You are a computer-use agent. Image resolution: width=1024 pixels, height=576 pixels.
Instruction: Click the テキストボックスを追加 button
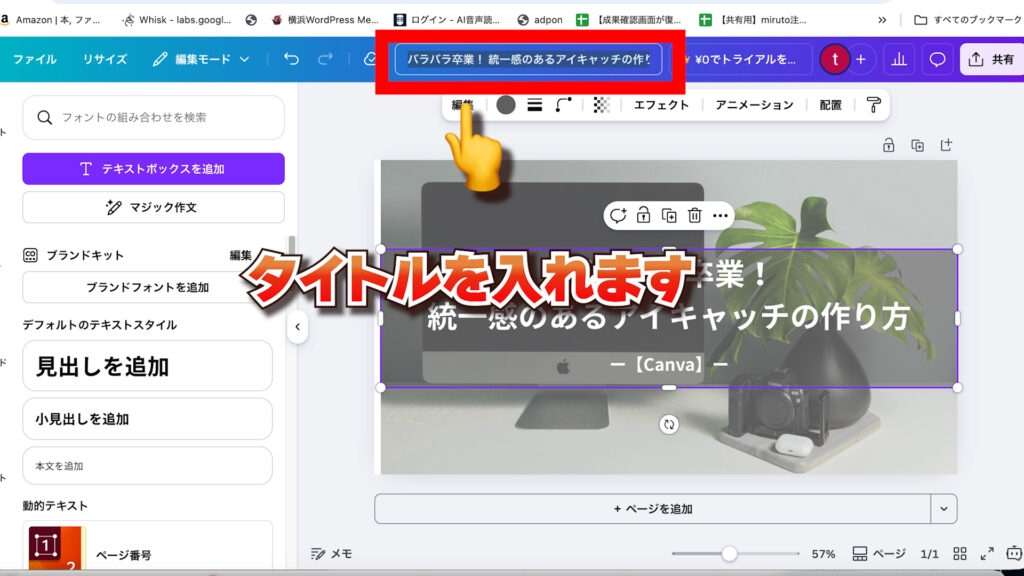[x=153, y=169]
